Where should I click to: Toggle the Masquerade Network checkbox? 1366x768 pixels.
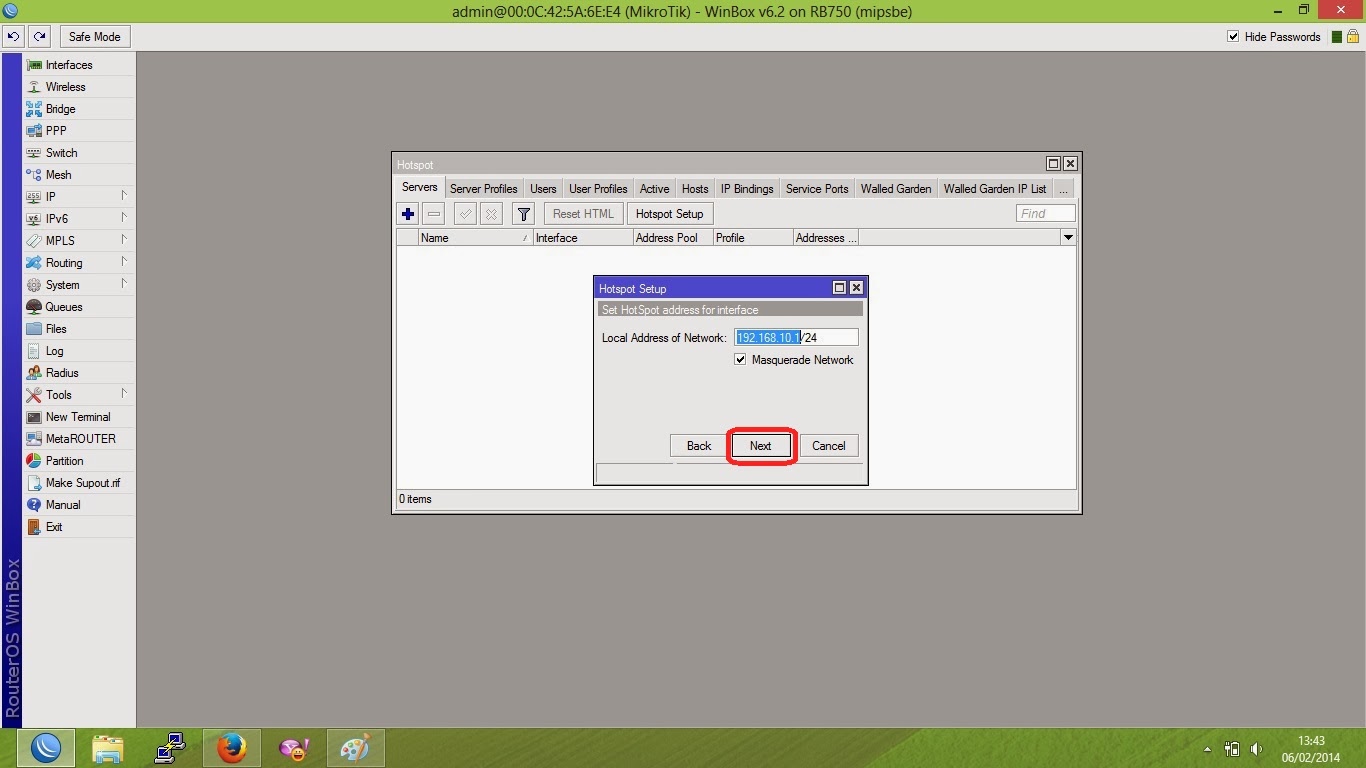pos(741,360)
